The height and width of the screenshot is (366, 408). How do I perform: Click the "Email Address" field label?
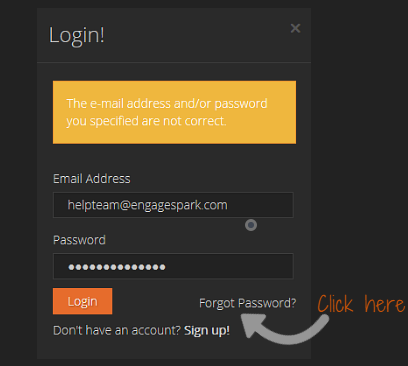point(92,179)
